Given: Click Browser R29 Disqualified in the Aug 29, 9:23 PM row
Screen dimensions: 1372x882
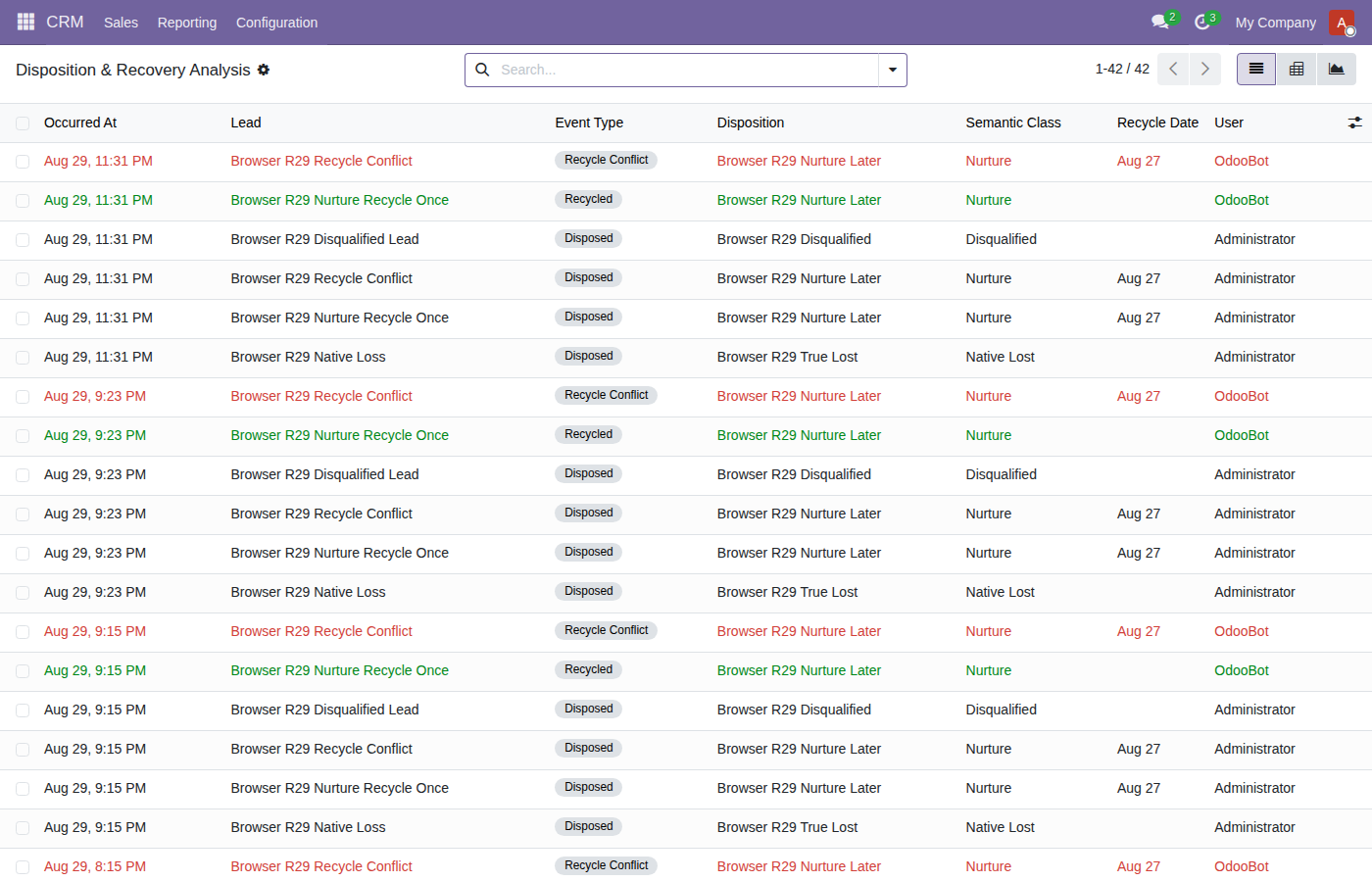Looking at the screenshot, I should point(794,474).
